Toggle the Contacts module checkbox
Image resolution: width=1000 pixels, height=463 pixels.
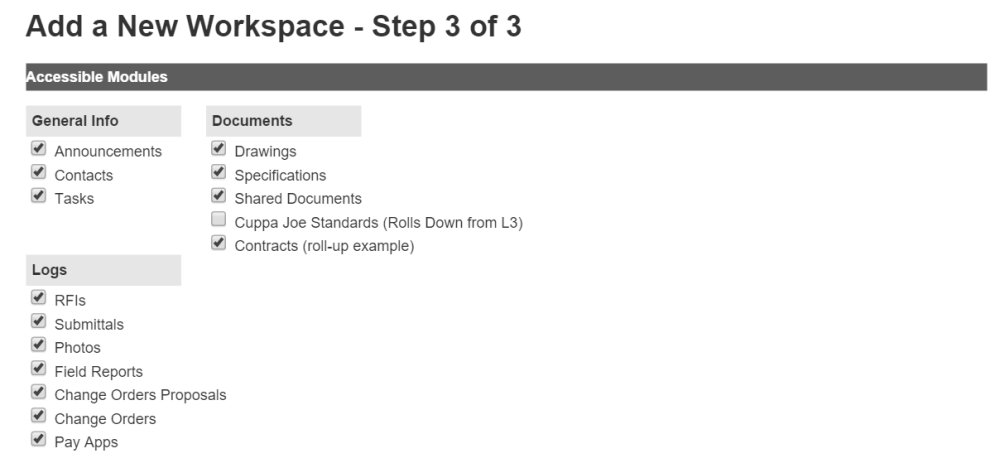coord(39,172)
